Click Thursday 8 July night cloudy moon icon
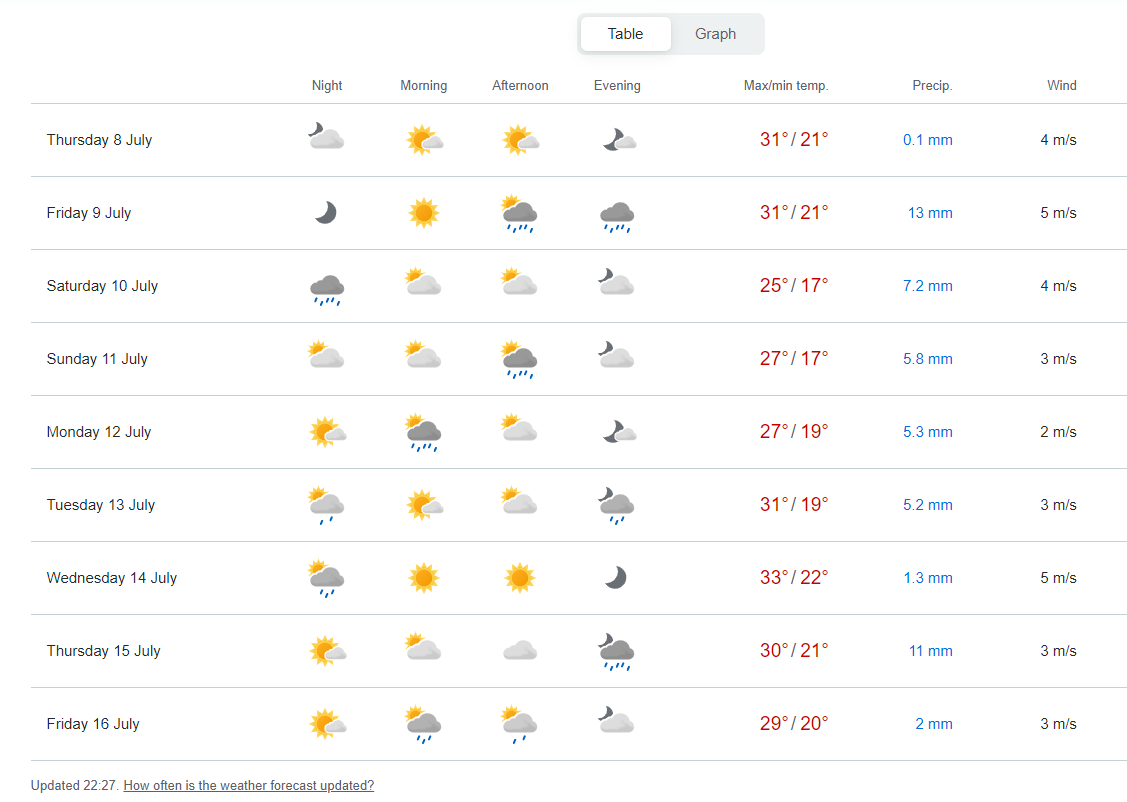The width and height of the screenshot is (1127, 802). pyautogui.click(x=326, y=137)
